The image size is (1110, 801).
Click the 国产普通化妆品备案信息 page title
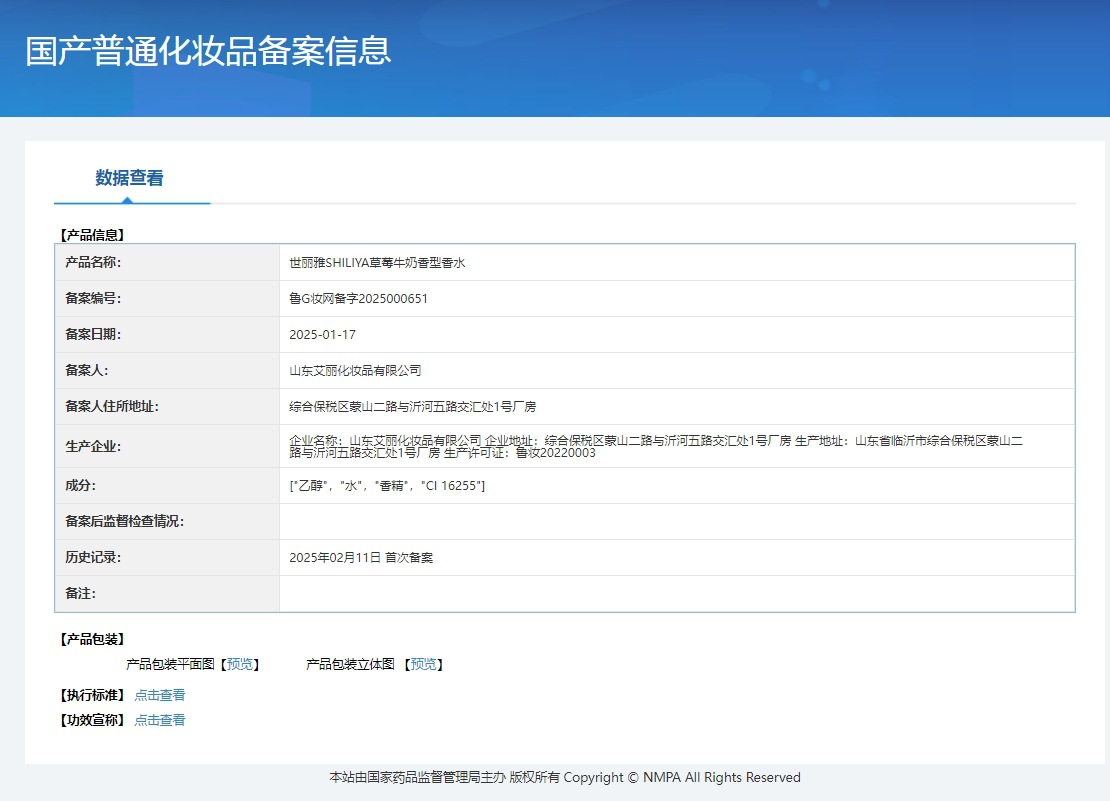click(208, 52)
